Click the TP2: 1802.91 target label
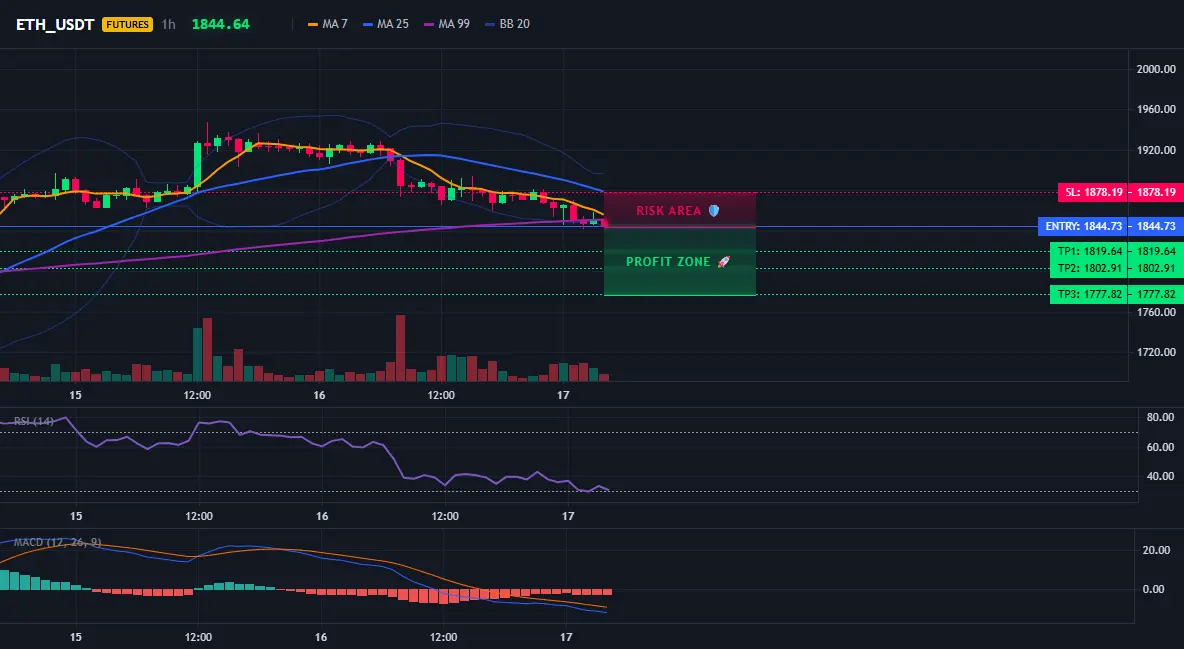The image size is (1184, 649). tap(1089, 268)
